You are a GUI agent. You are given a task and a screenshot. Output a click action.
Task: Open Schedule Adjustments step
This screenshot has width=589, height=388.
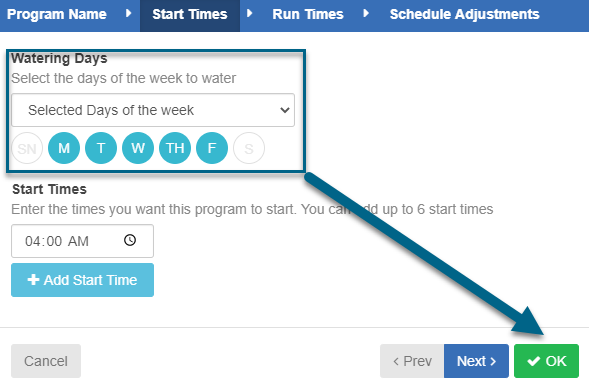[x=464, y=14]
